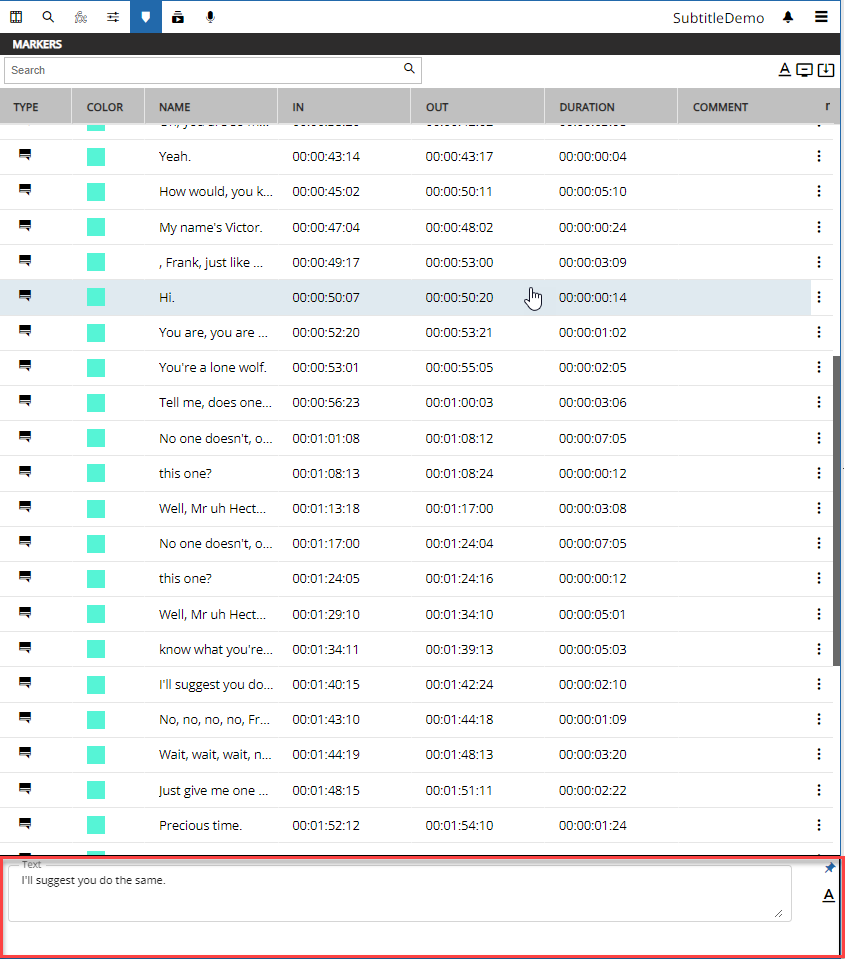Open the sliders settings icon in top toolbar
The height and width of the screenshot is (959, 845).
[x=113, y=17]
